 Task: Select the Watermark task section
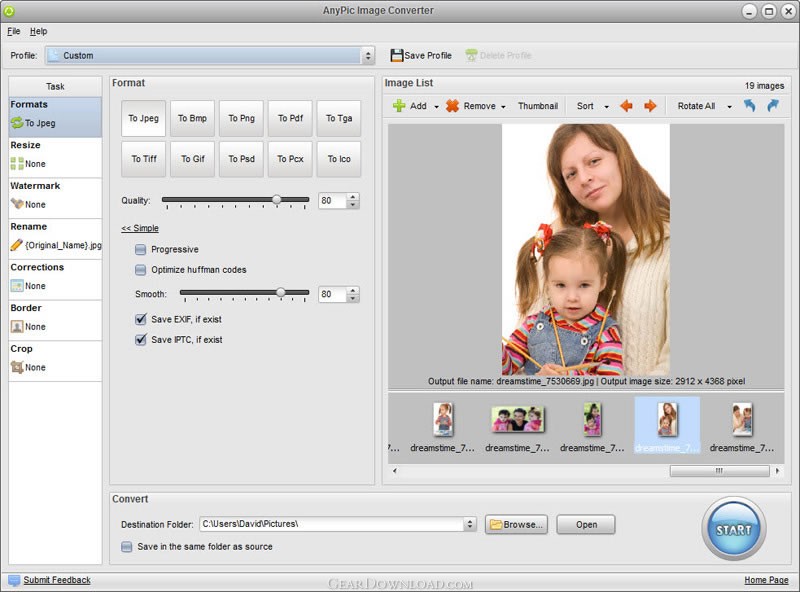[x=55, y=199]
